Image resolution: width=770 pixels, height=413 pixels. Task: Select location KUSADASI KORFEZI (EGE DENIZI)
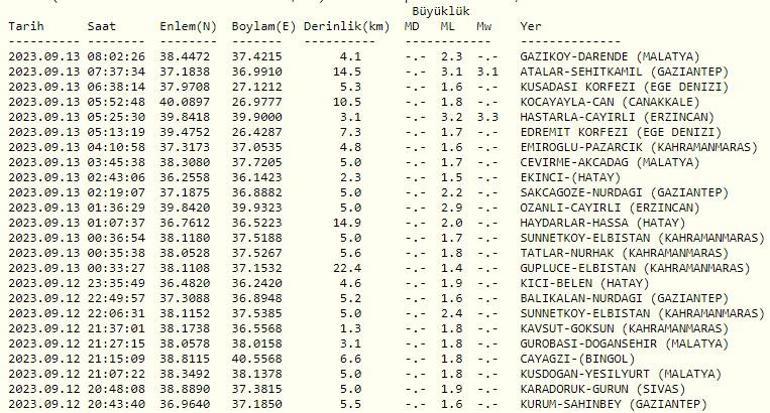tap(625, 87)
